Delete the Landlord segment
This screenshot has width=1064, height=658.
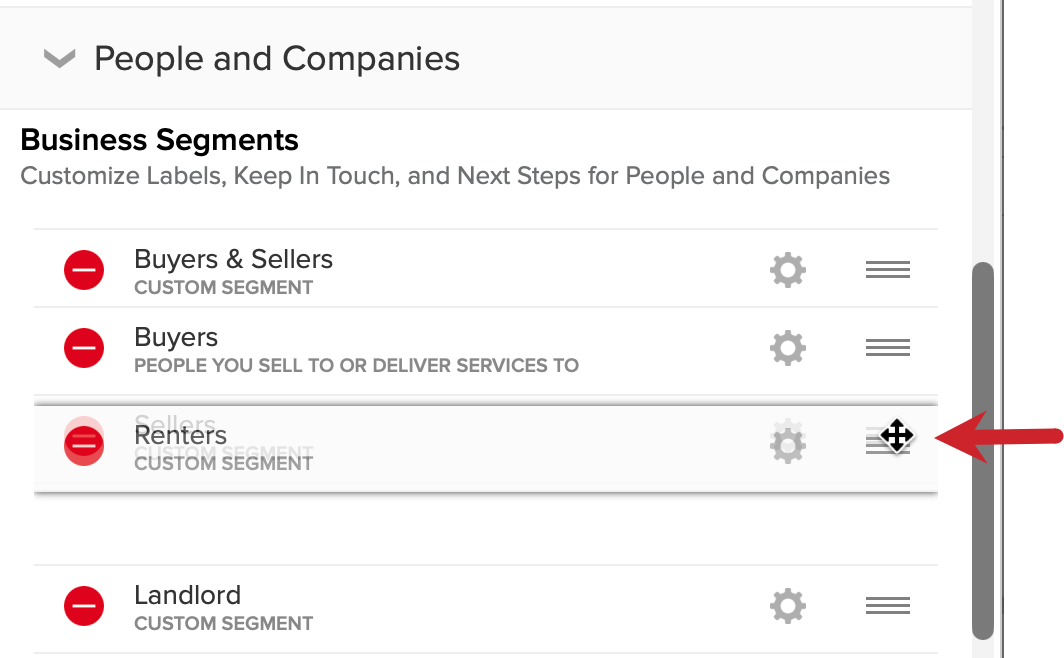(84, 605)
